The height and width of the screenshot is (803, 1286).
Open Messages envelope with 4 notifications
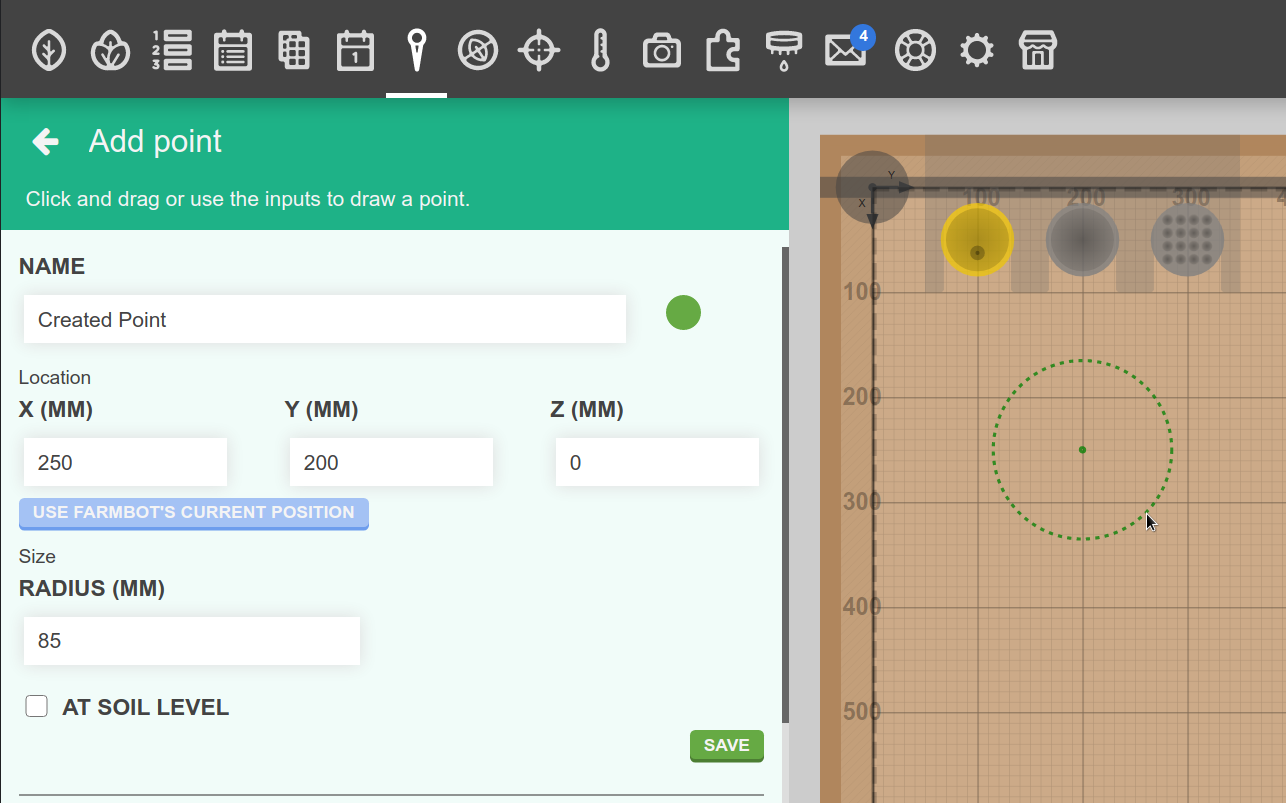click(845, 50)
